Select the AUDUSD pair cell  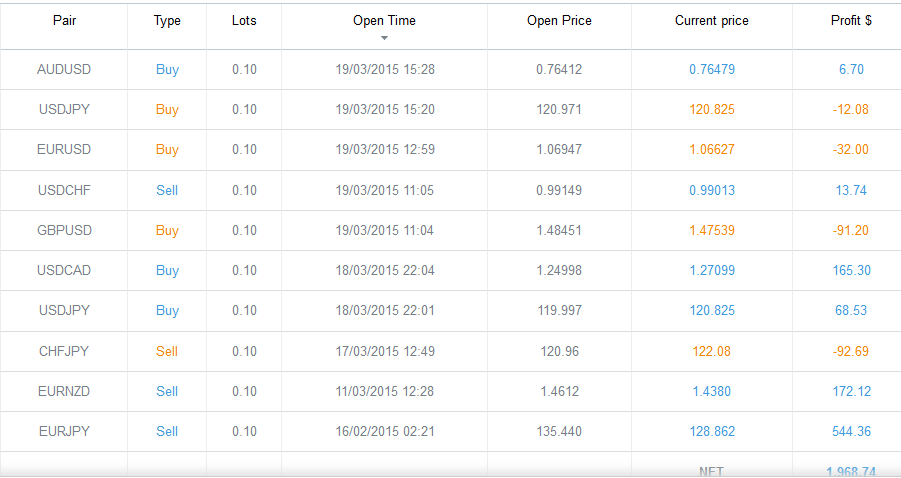[64, 70]
